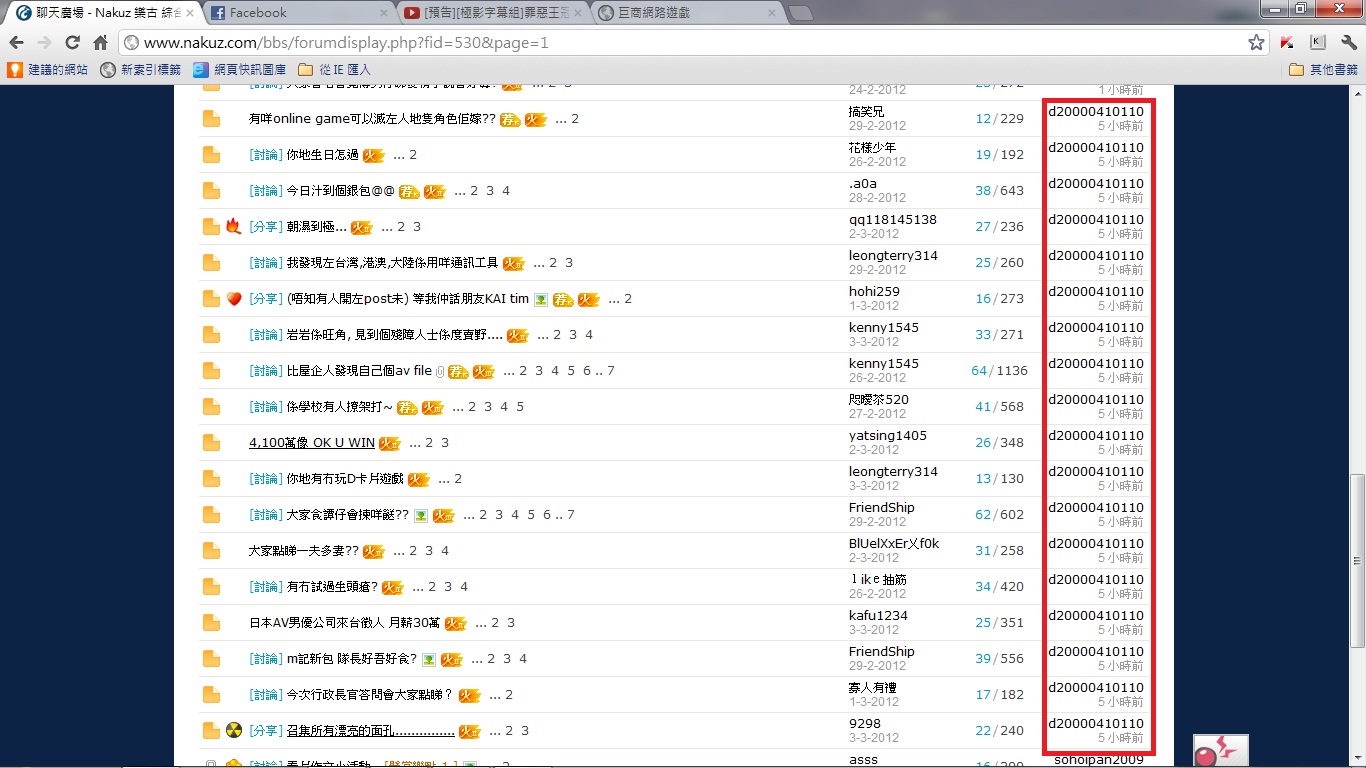Go to the browser home page

point(100,43)
